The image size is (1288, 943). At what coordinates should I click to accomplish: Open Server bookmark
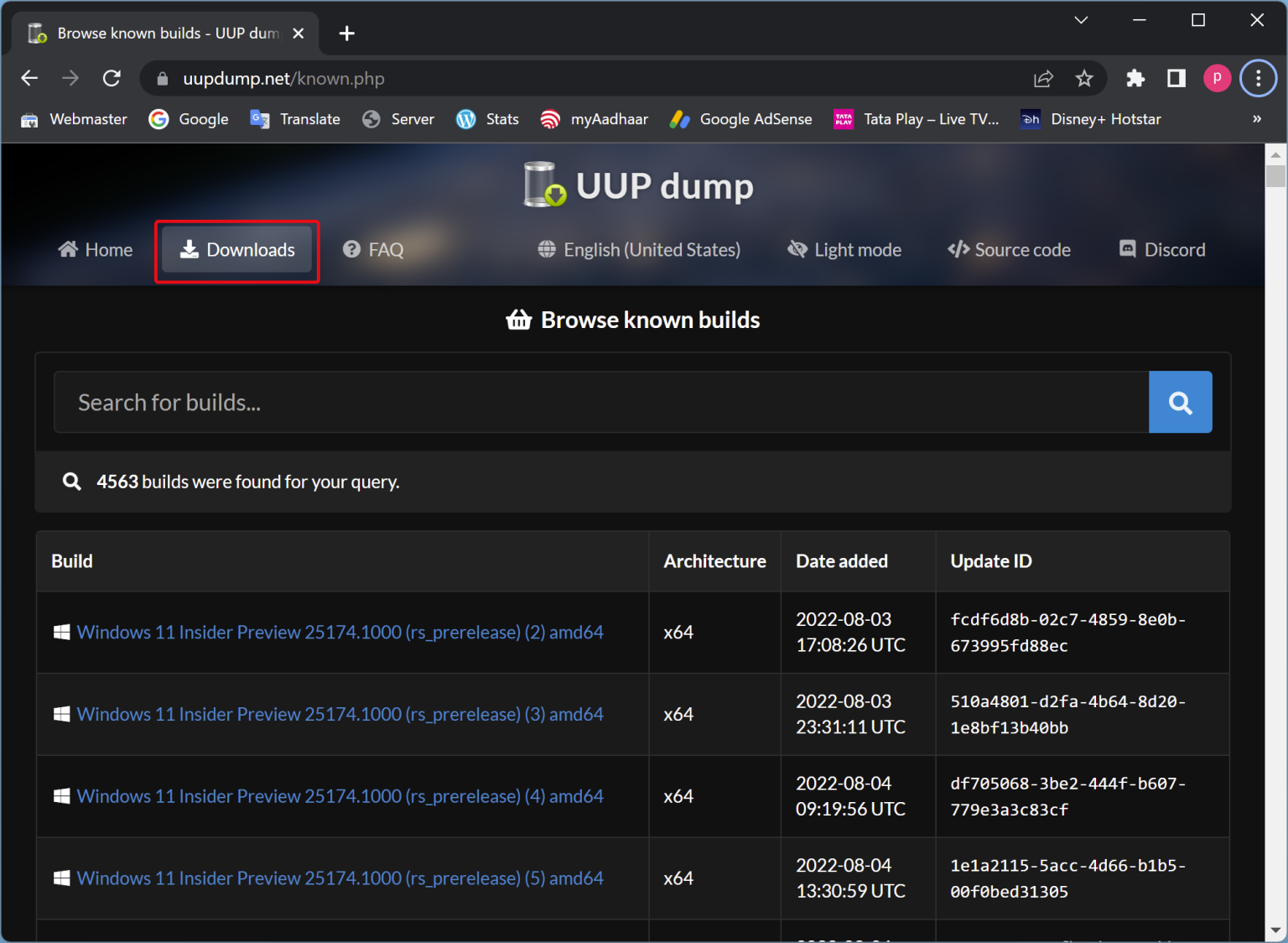(x=398, y=119)
